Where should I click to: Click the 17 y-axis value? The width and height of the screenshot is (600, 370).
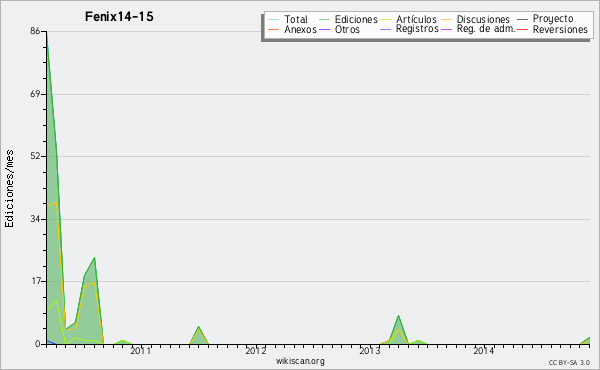tap(35, 281)
